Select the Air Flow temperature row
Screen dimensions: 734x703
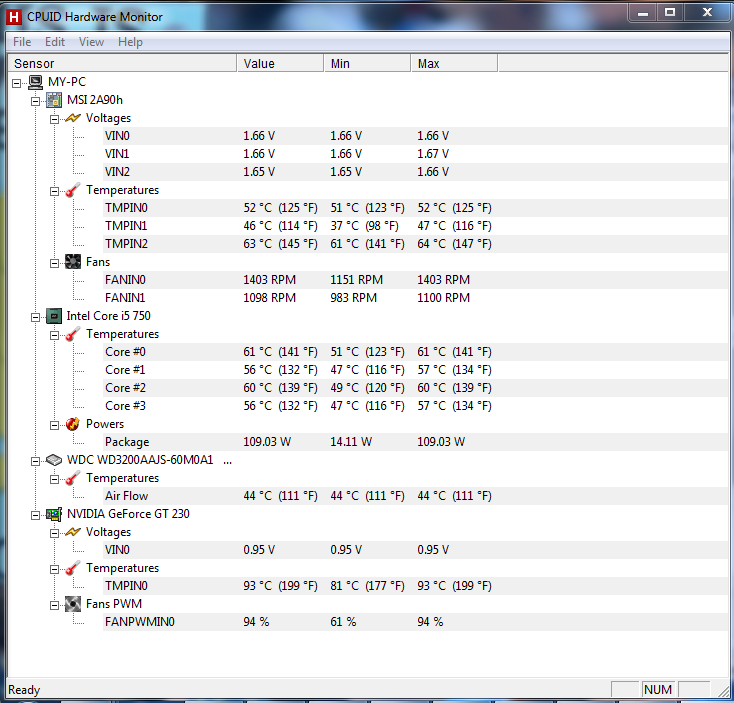pyautogui.click(x=415, y=496)
